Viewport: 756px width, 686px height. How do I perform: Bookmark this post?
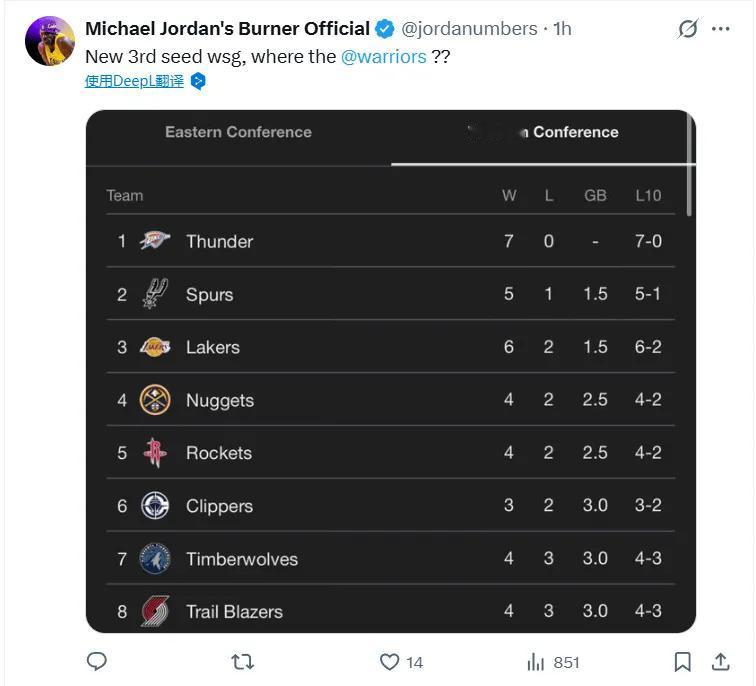[682, 661]
